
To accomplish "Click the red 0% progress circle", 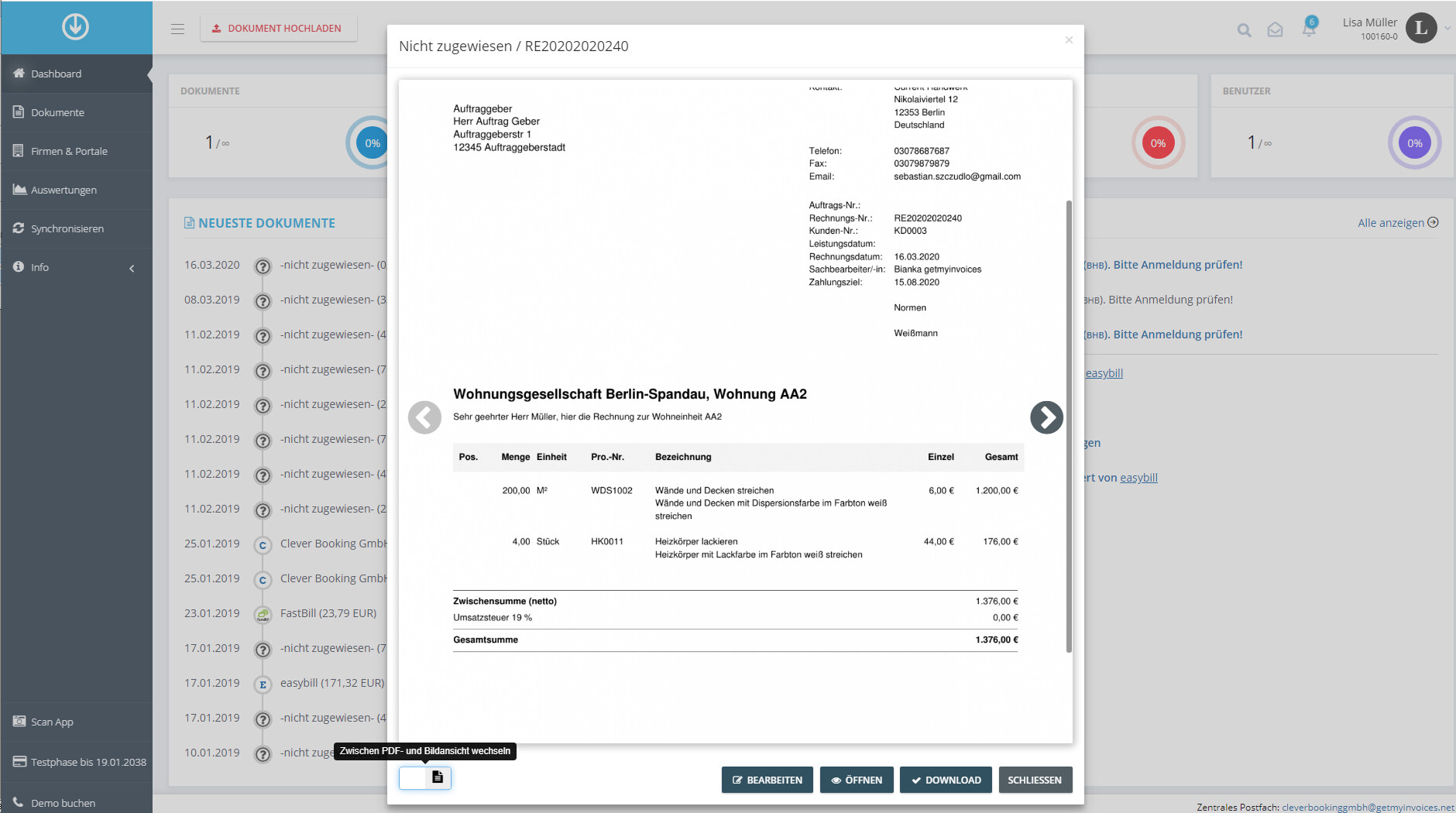I will point(1158,142).
